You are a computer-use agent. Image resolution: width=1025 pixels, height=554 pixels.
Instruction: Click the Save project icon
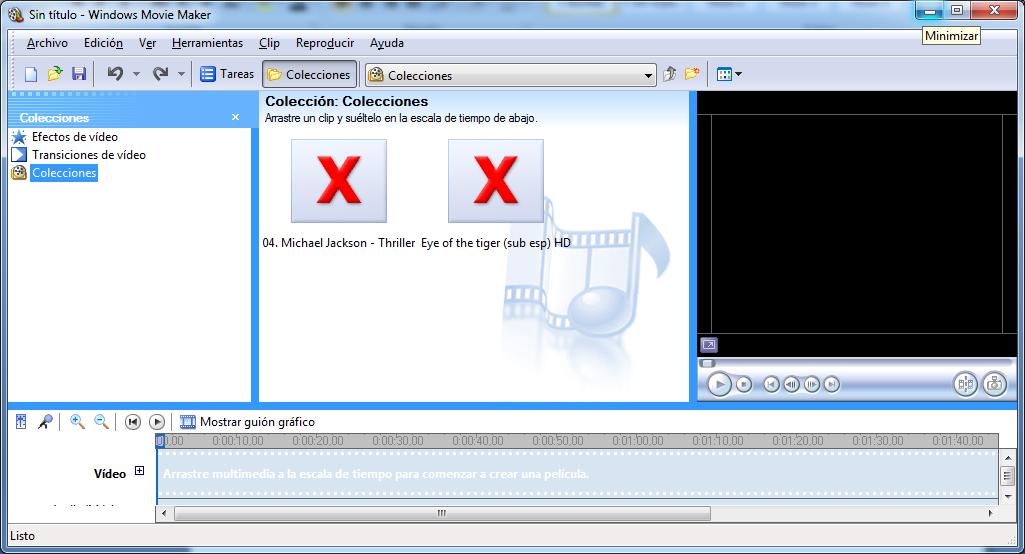[79, 74]
